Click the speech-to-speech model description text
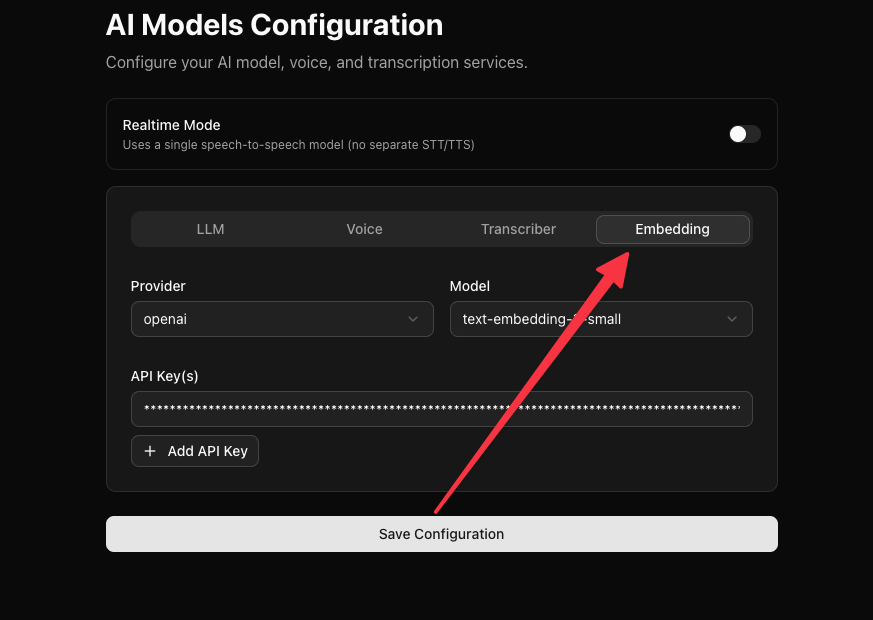The width and height of the screenshot is (873, 620). (298, 145)
